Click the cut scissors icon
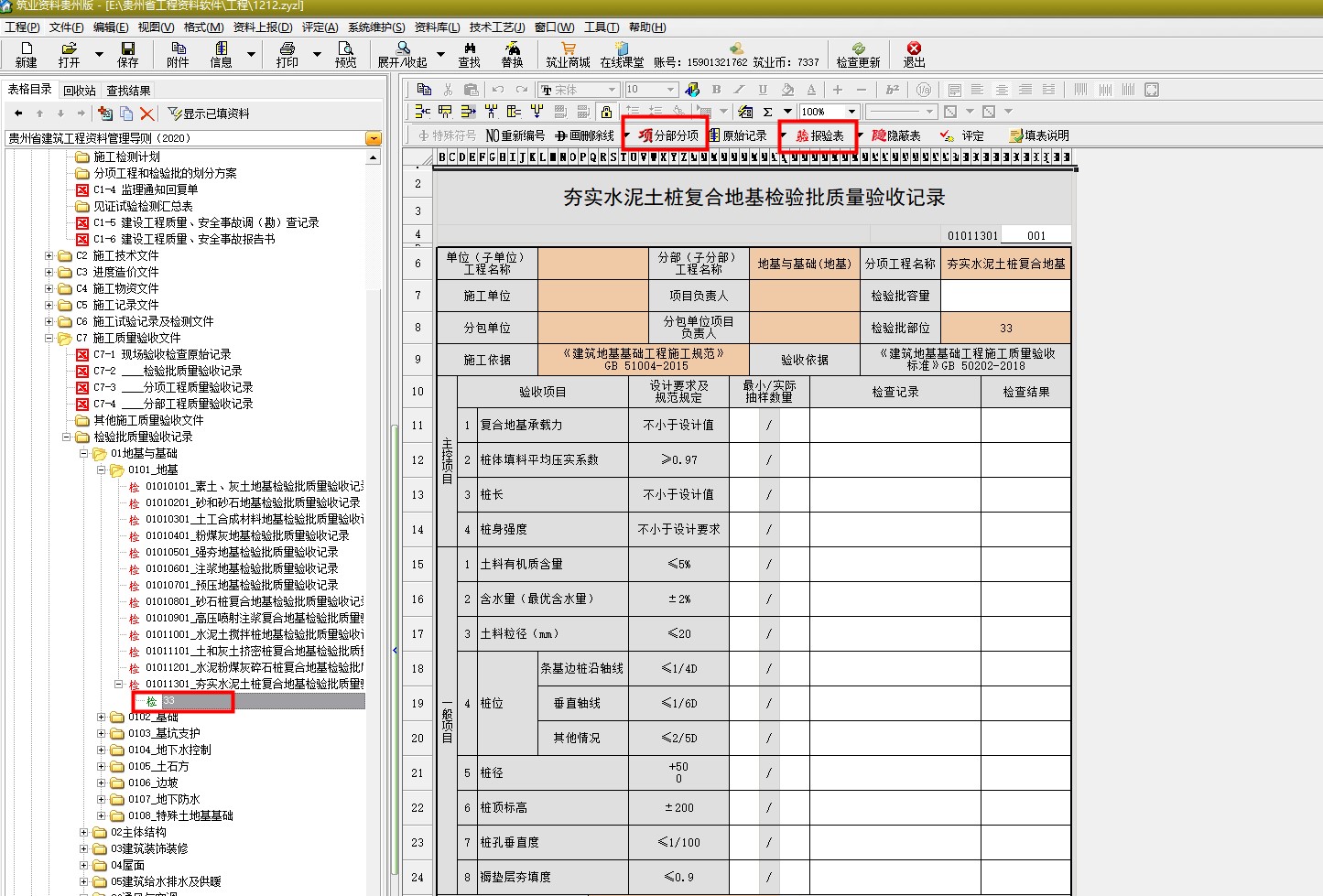 (x=448, y=89)
